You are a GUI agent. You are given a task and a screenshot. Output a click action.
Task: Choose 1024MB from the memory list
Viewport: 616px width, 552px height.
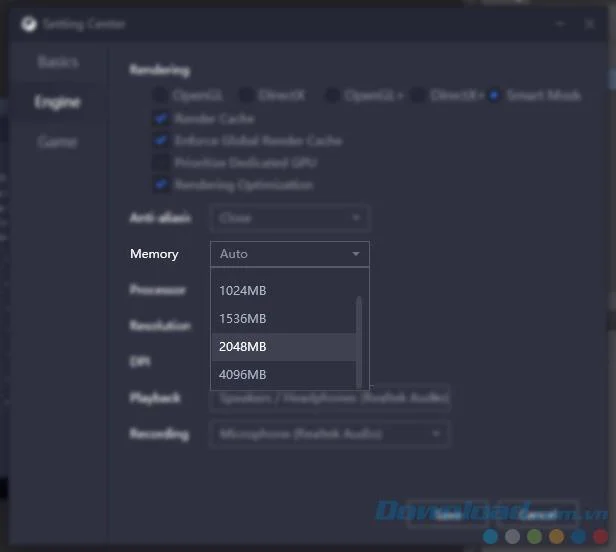284,291
